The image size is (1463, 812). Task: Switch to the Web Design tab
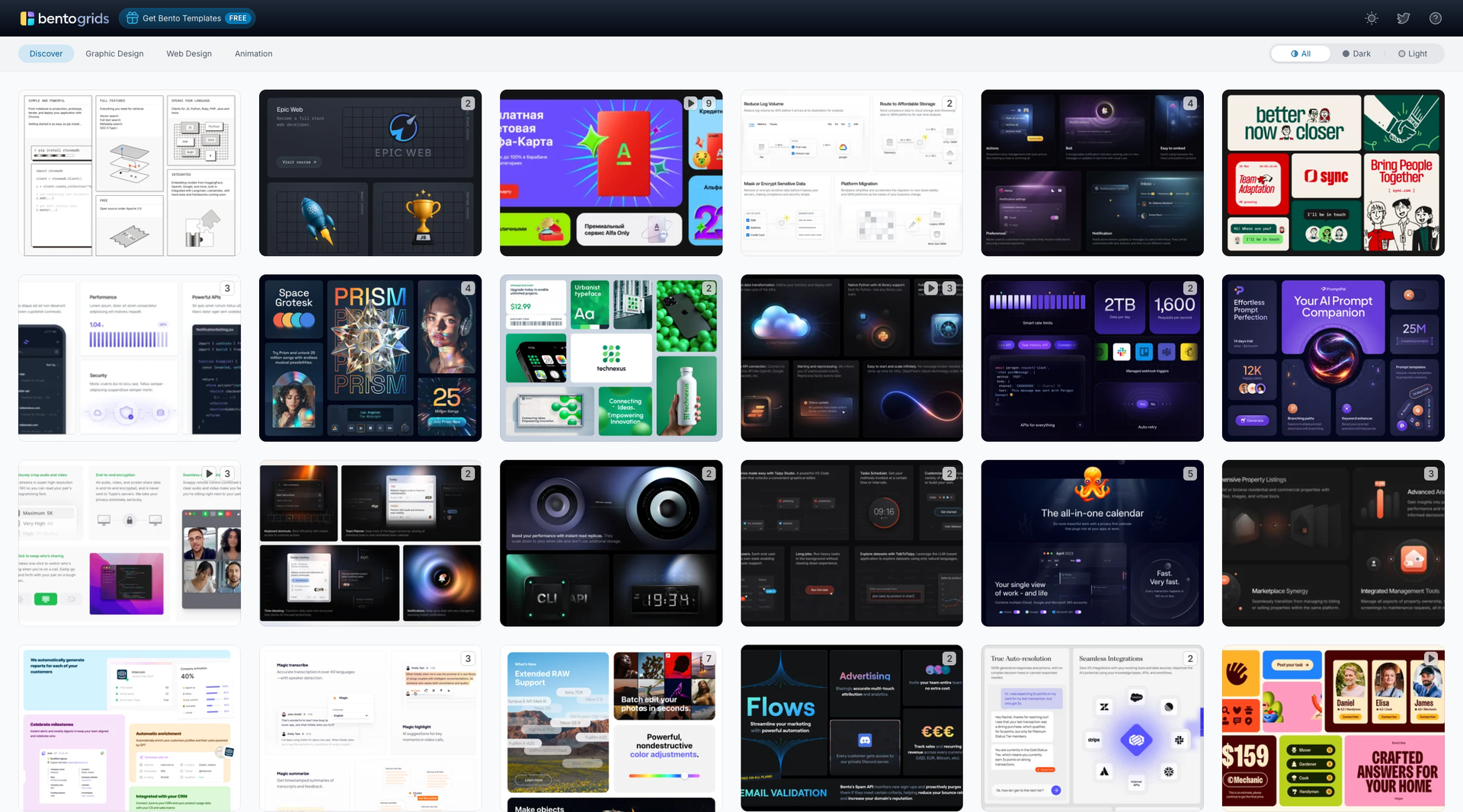pos(188,53)
